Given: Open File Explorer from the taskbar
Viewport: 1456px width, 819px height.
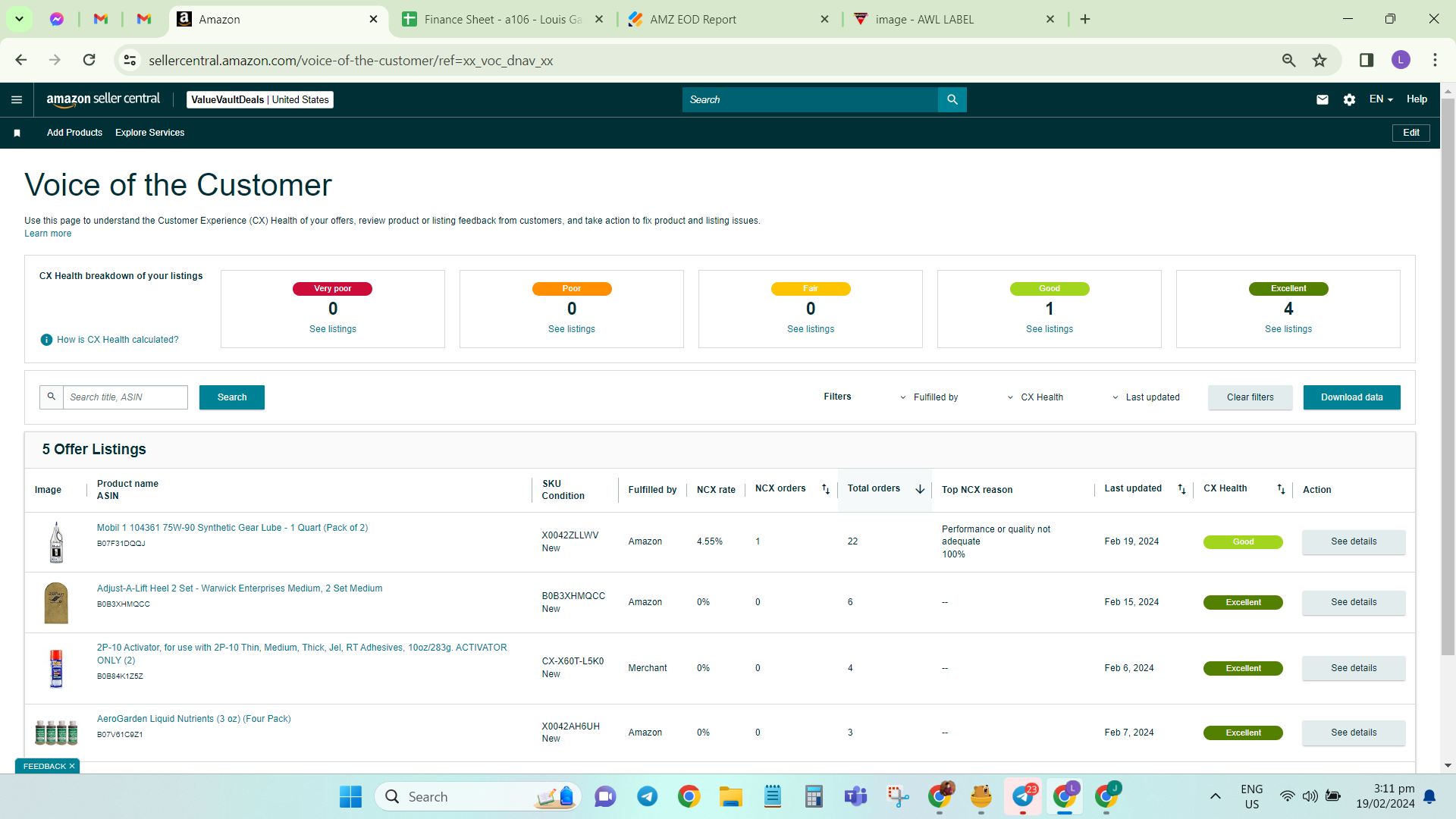Looking at the screenshot, I should [731, 796].
